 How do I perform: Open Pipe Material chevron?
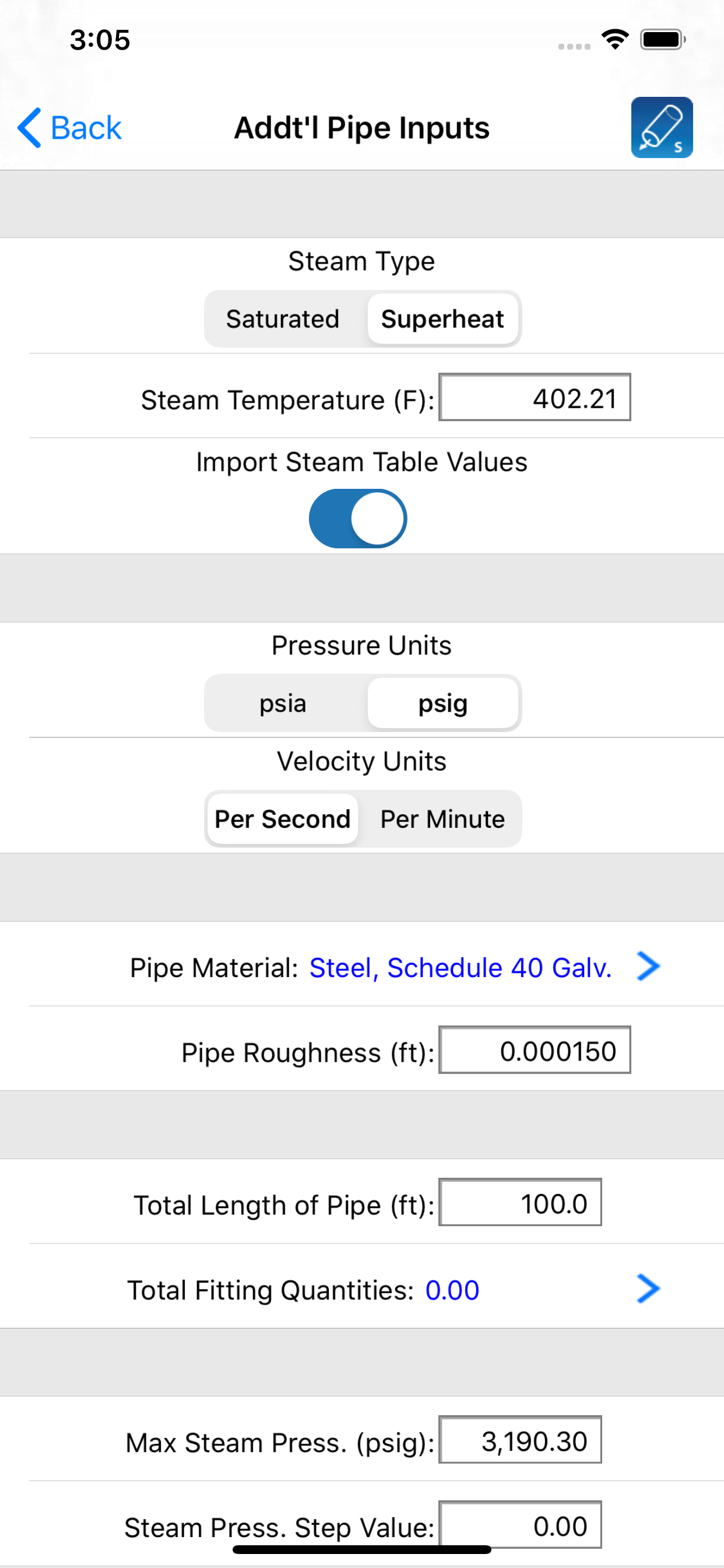point(648,966)
